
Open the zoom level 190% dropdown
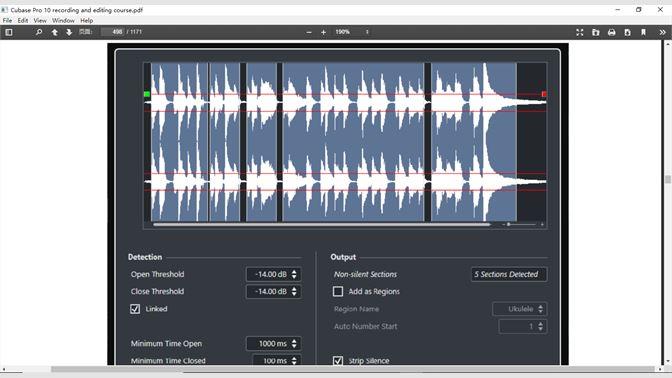(351, 32)
